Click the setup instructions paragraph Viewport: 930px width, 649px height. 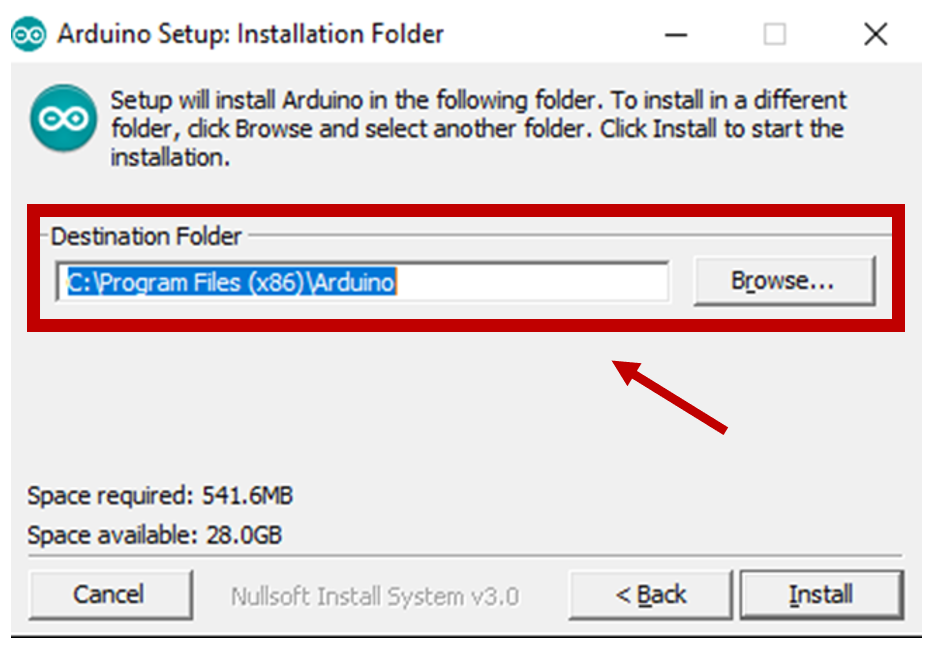pyautogui.click(x=478, y=129)
